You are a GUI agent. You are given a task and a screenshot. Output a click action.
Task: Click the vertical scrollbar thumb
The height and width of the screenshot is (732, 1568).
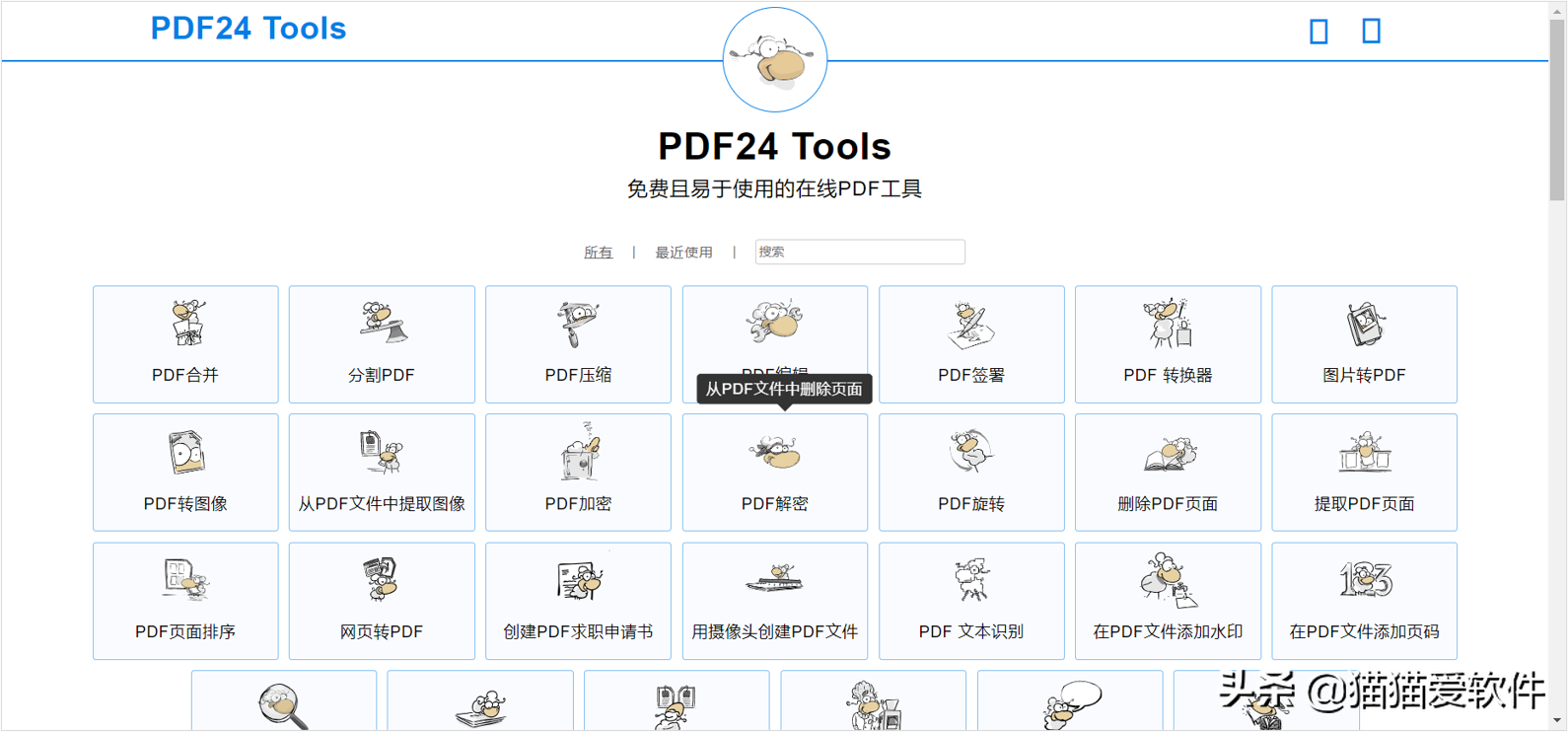pos(1557,109)
